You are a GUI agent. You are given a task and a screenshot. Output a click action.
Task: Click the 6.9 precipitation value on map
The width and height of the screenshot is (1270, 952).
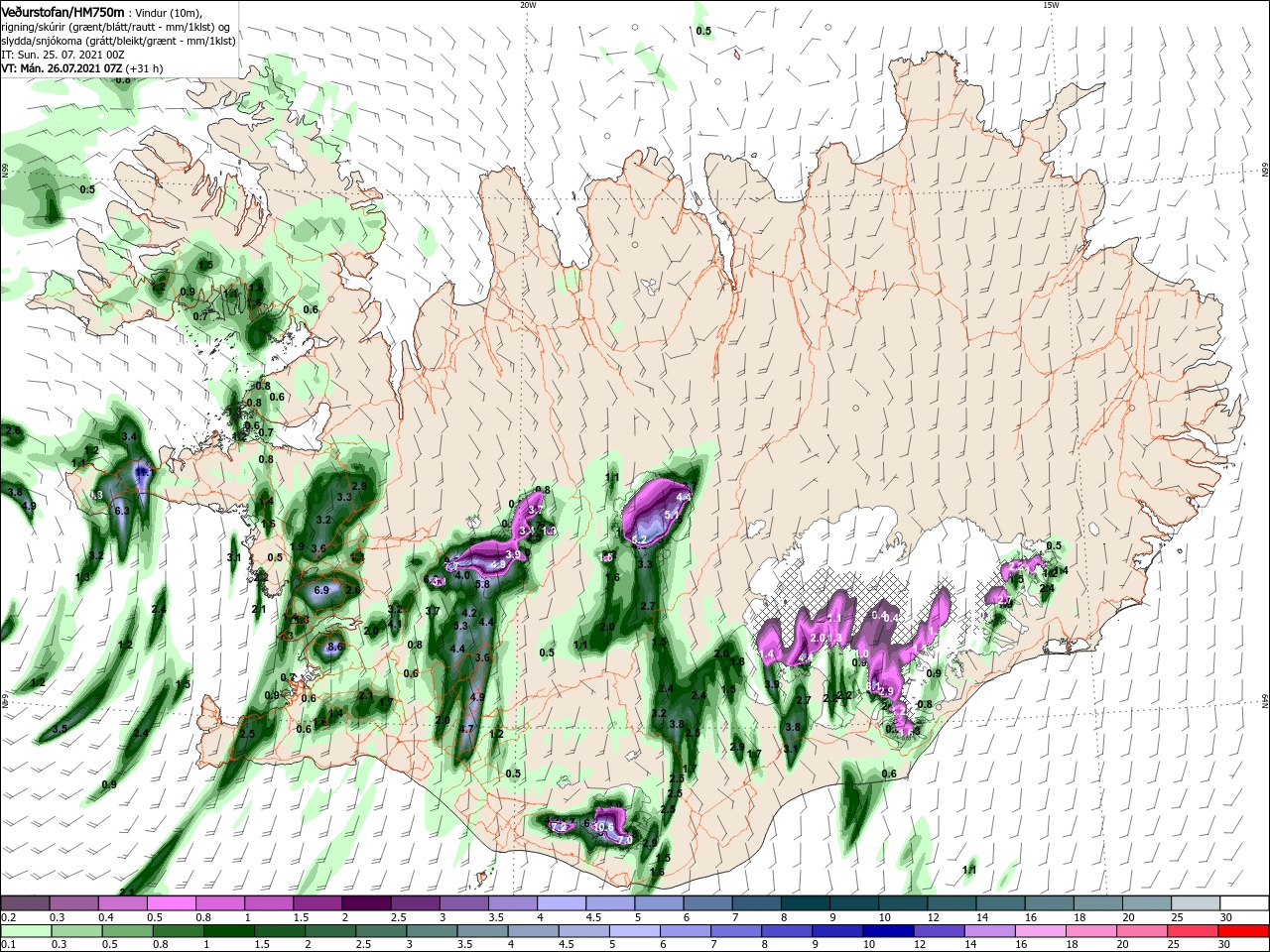(x=320, y=590)
